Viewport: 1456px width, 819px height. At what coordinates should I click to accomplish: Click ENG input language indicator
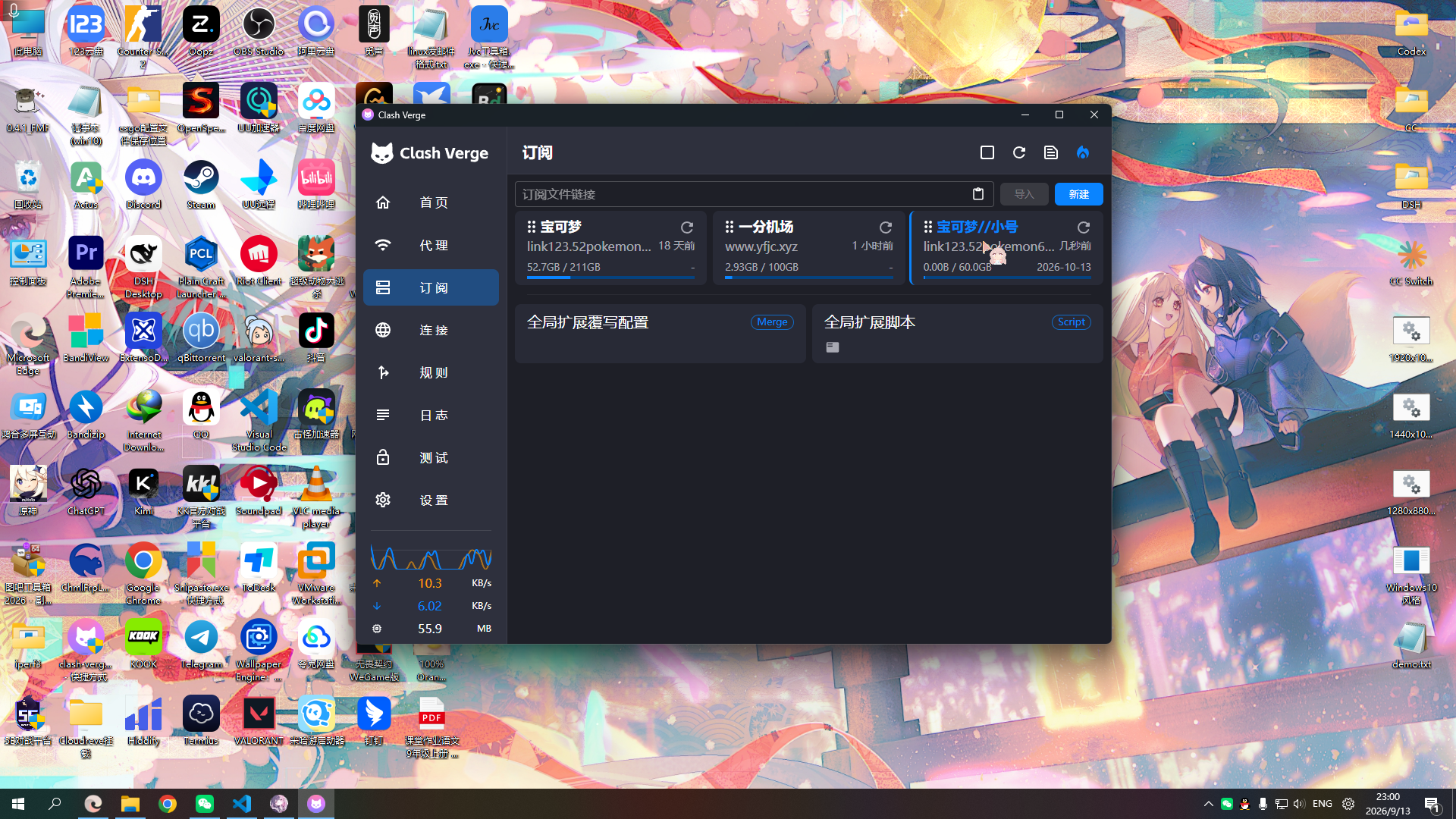pyautogui.click(x=1322, y=803)
